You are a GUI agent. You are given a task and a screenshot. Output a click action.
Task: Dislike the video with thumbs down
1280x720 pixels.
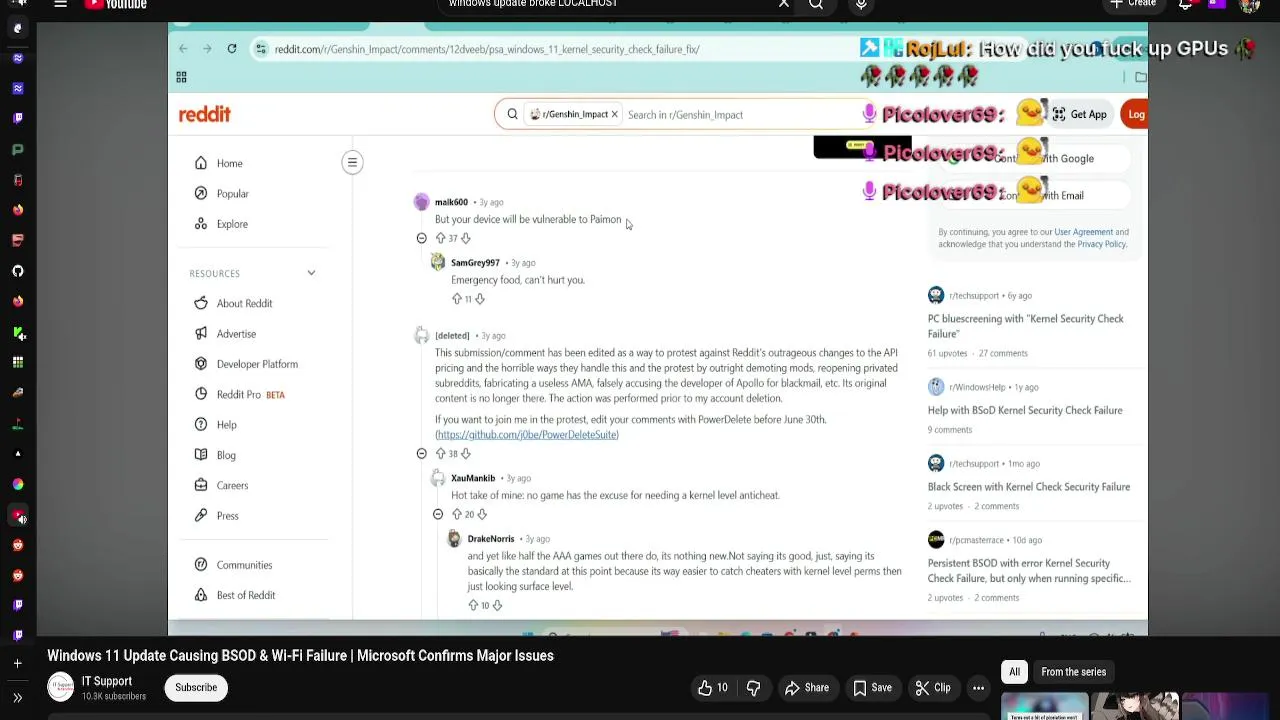(x=753, y=688)
